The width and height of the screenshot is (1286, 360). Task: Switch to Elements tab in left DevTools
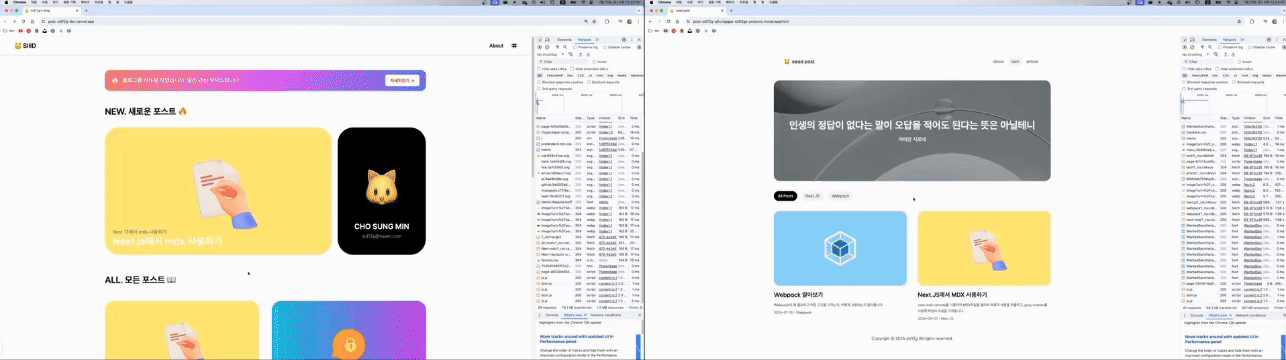pos(564,40)
